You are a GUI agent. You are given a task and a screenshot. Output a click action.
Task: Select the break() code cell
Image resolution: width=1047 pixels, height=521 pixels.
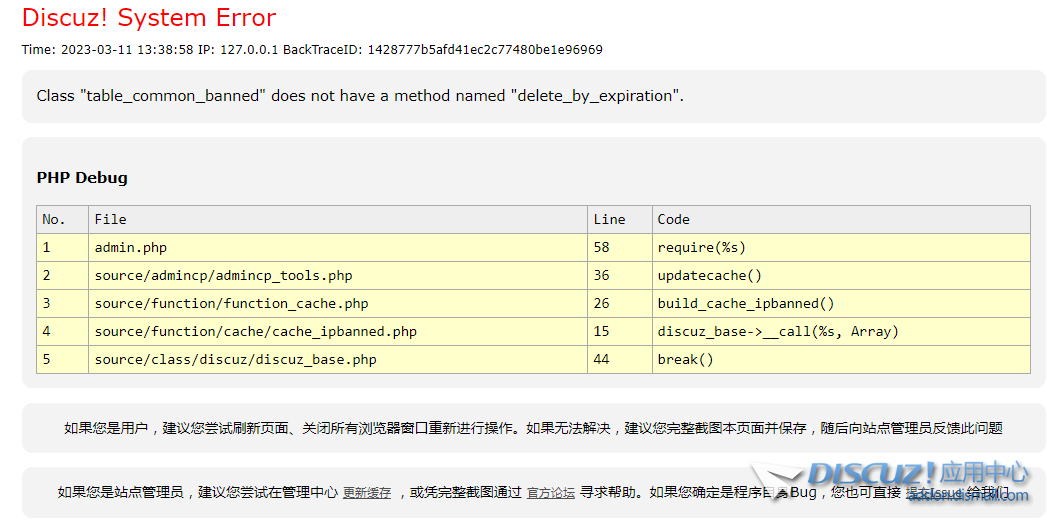(x=841, y=359)
